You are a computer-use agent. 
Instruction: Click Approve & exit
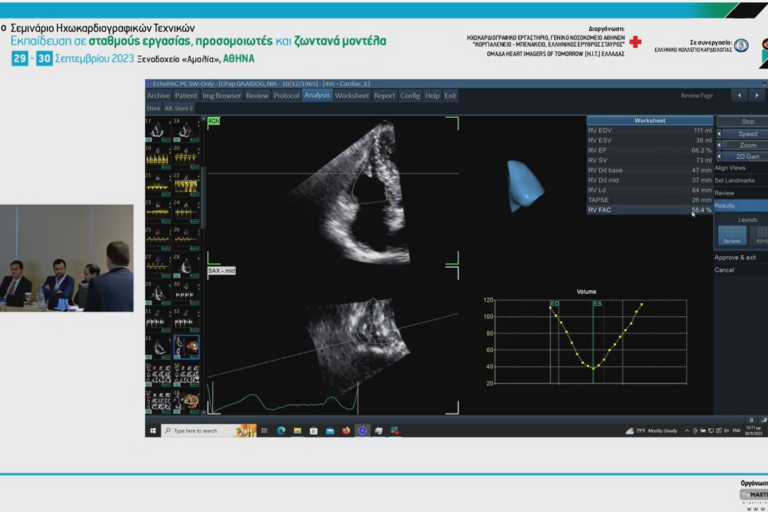734,258
